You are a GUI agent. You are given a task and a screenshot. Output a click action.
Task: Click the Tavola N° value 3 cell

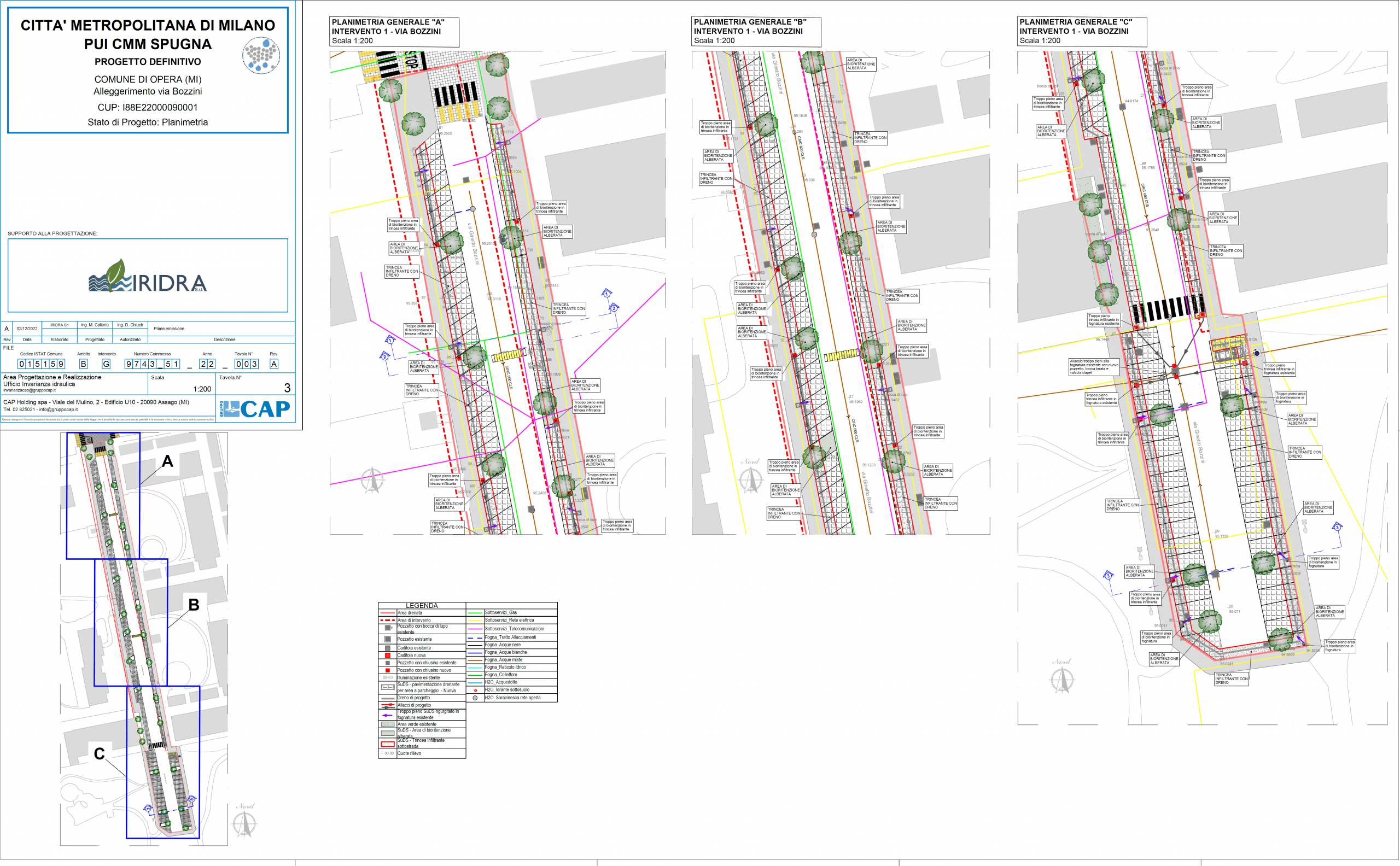click(287, 388)
